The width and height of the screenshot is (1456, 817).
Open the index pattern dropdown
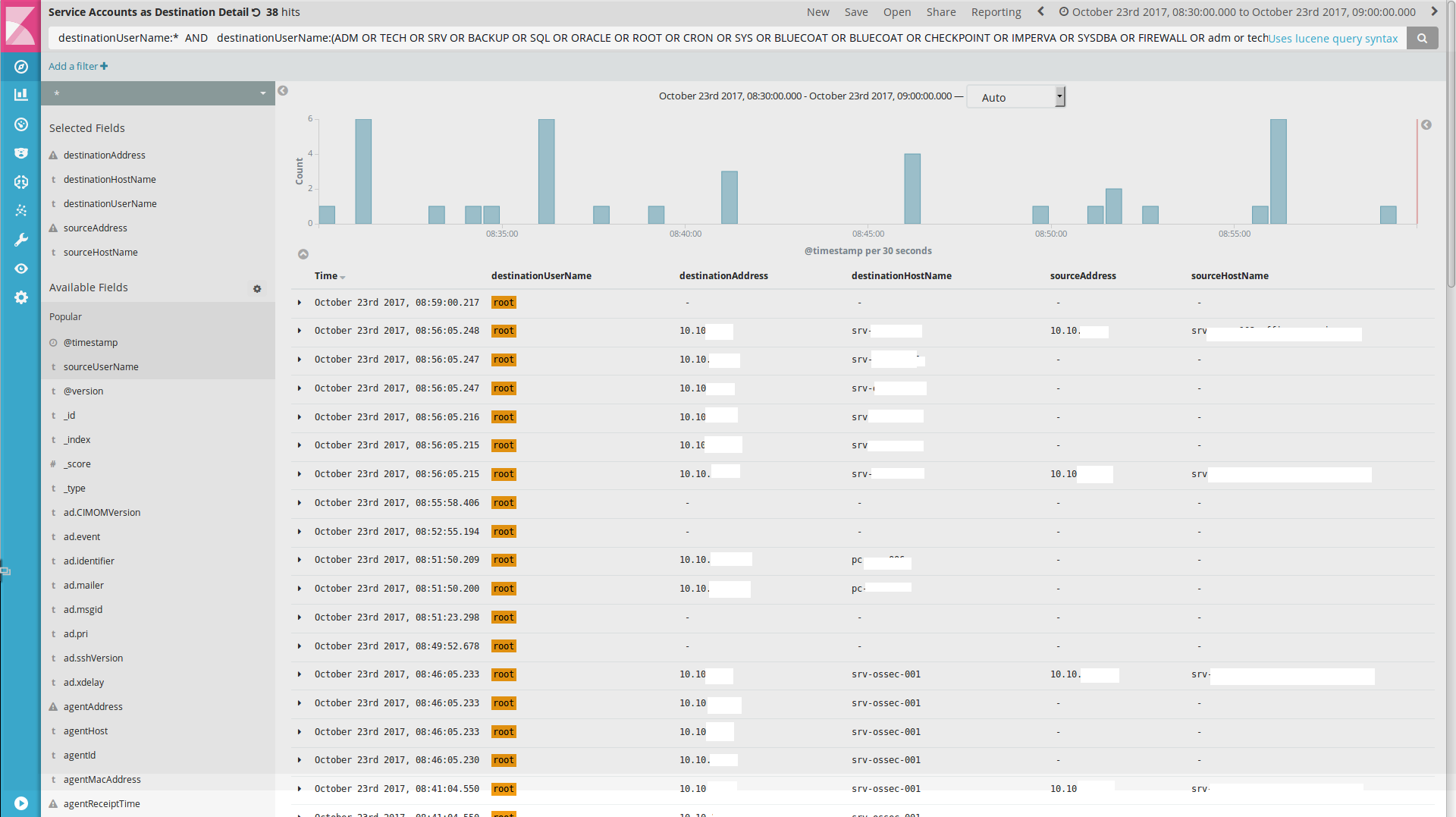click(x=158, y=93)
